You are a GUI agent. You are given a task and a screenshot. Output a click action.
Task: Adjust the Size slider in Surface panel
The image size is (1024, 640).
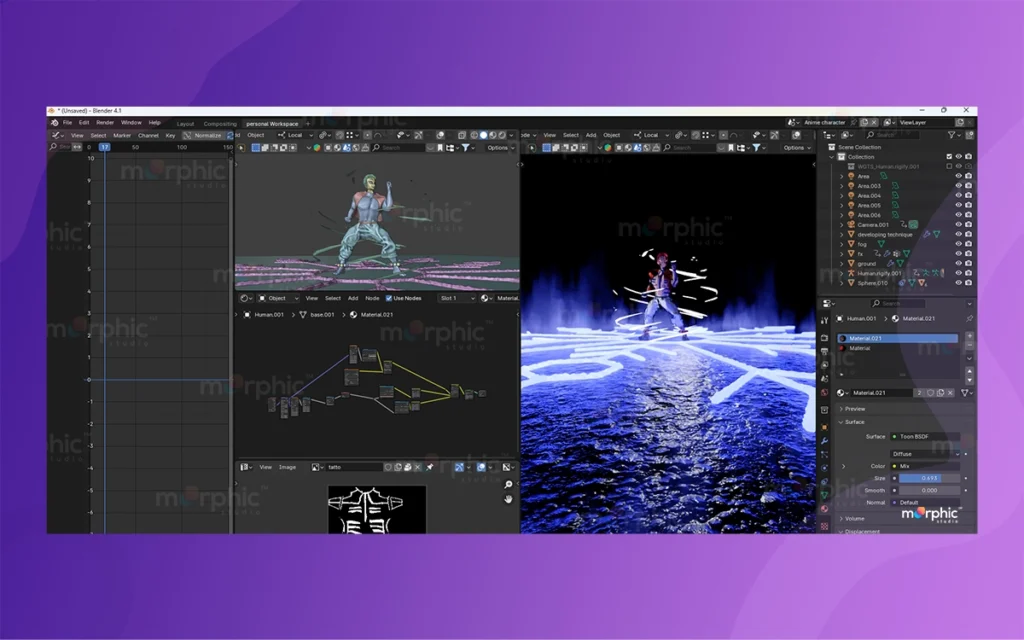pos(928,478)
